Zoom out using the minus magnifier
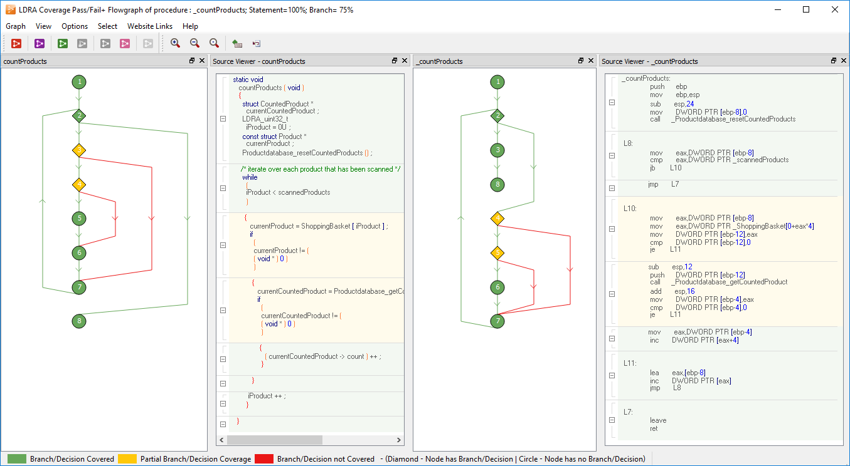Screen dimensions: 850x466 195,43
